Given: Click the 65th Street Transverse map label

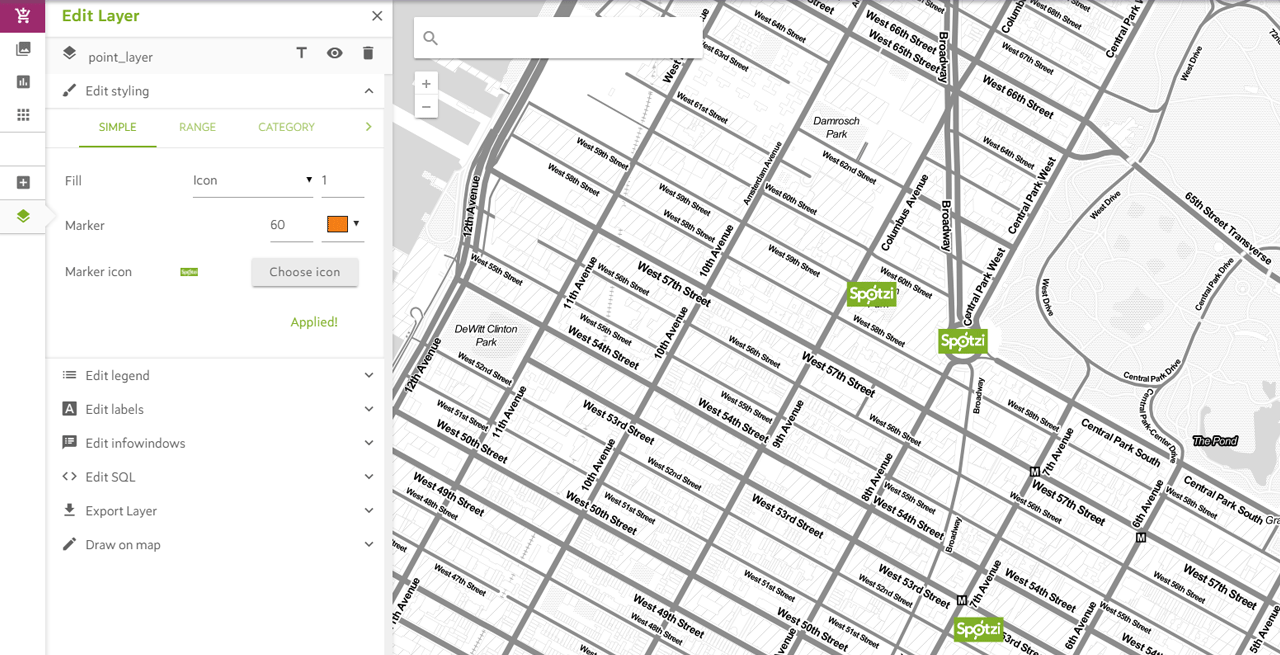Looking at the screenshot, I should [x=1229, y=229].
